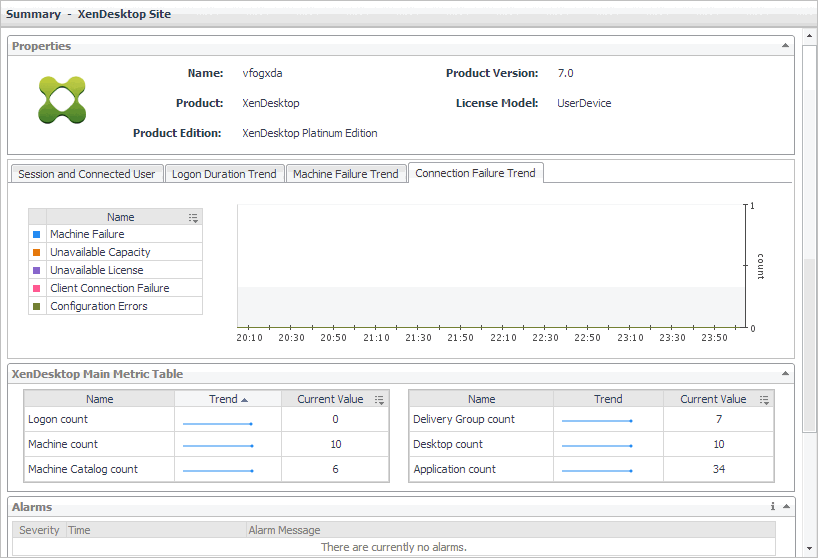This screenshot has width=818, height=558.
Task: Click the Machine Catalog count row name
Action: 83,469
